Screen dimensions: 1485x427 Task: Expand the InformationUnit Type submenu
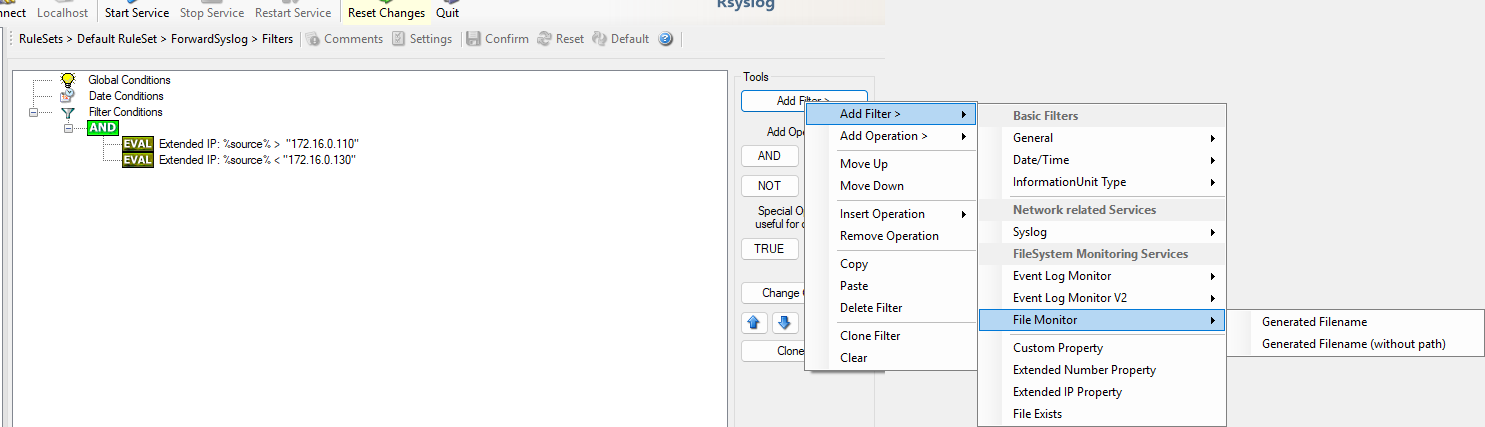[x=1102, y=182]
